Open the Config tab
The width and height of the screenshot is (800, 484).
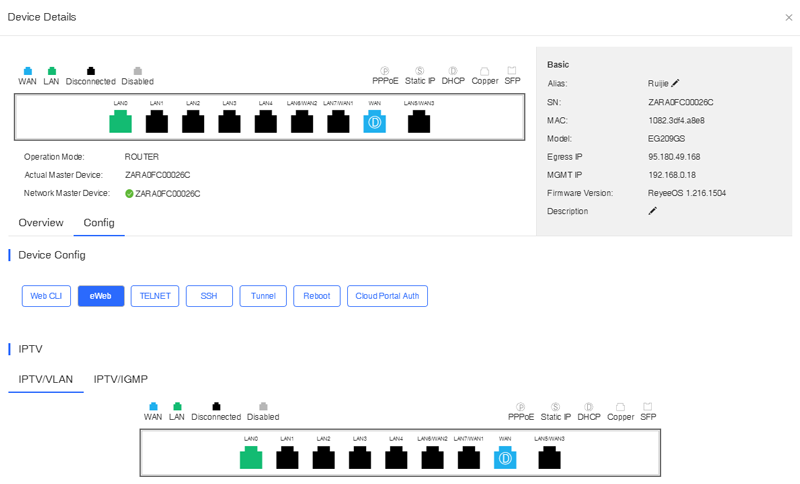pos(99,223)
